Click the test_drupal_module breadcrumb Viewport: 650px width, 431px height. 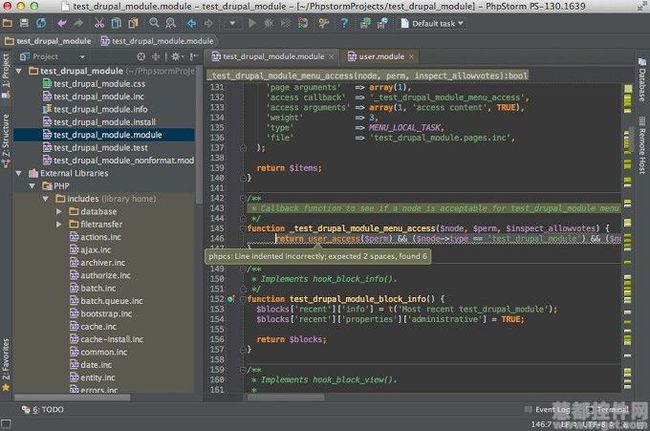pos(48,41)
